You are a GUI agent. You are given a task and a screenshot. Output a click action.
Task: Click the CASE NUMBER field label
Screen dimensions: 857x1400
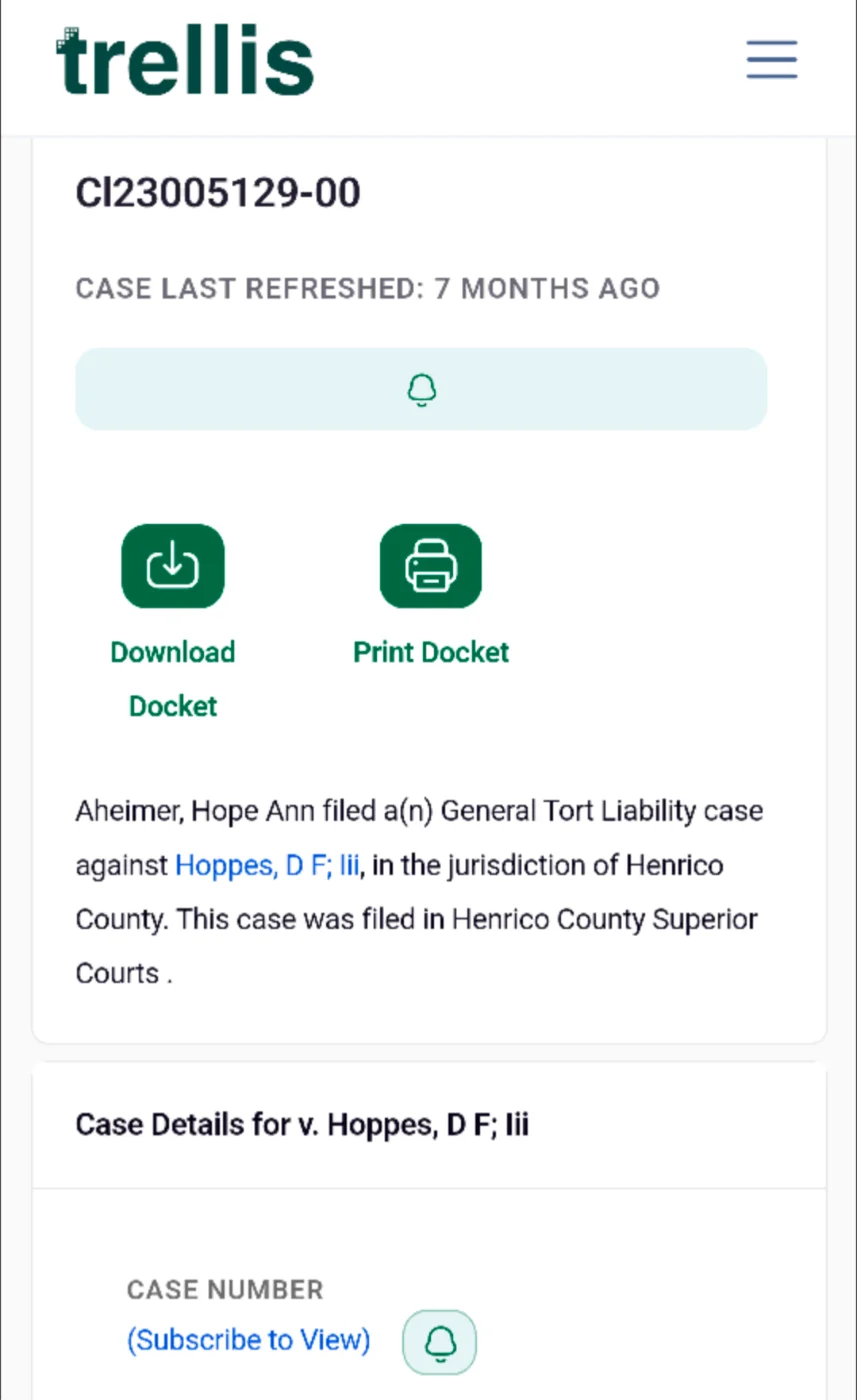pos(225,1290)
